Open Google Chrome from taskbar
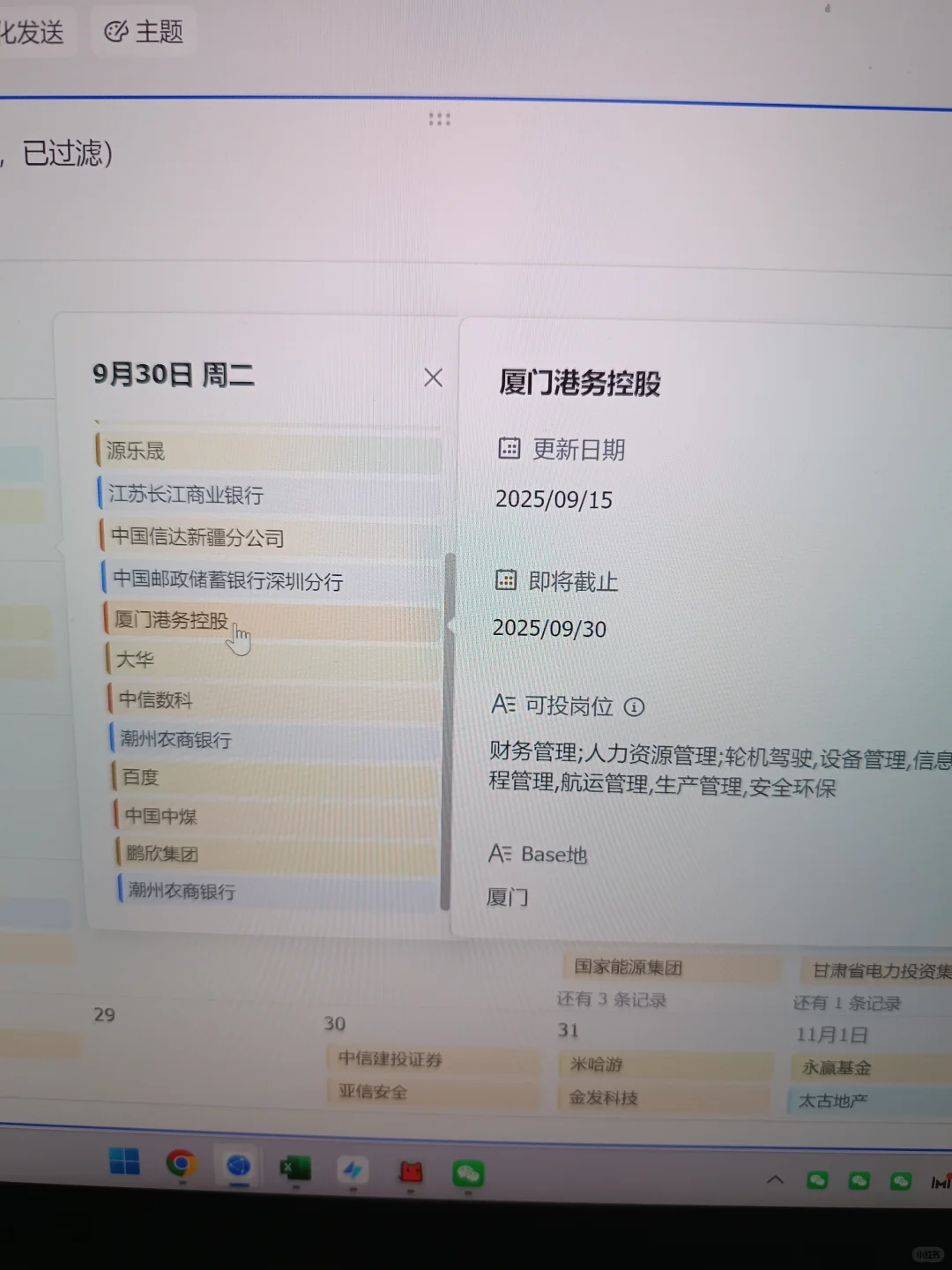The height and width of the screenshot is (1270, 952). (x=182, y=1164)
